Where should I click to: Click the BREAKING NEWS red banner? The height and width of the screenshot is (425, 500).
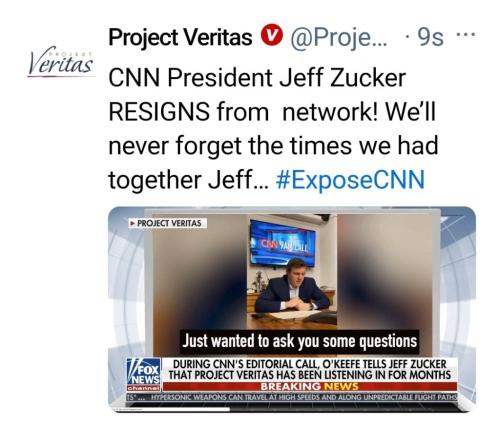[309, 386]
